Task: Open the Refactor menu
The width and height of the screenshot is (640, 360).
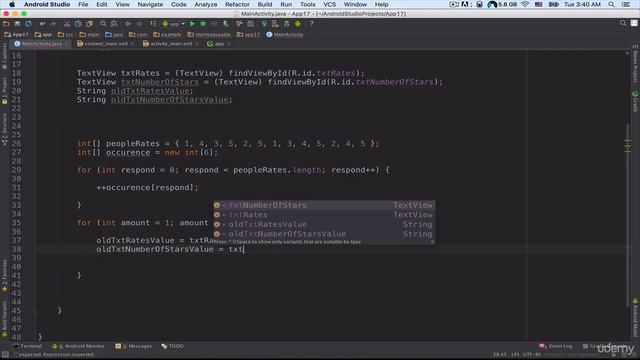Action: [x=237, y=4]
